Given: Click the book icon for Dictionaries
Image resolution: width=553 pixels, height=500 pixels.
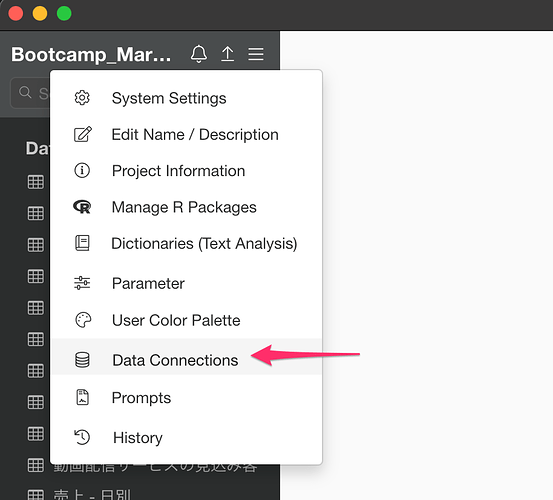Looking at the screenshot, I should pyautogui.click(x=83, y=243).
